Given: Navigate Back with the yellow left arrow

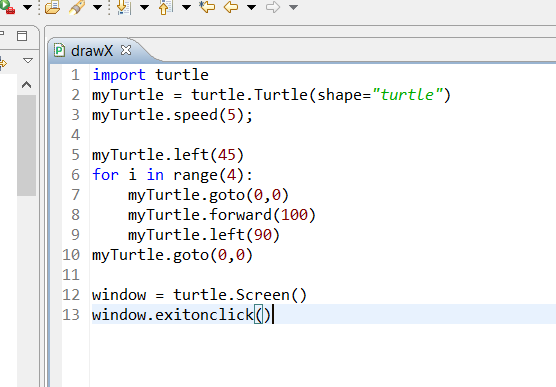Looking at the screenshot, I should (x=231, y=7).
